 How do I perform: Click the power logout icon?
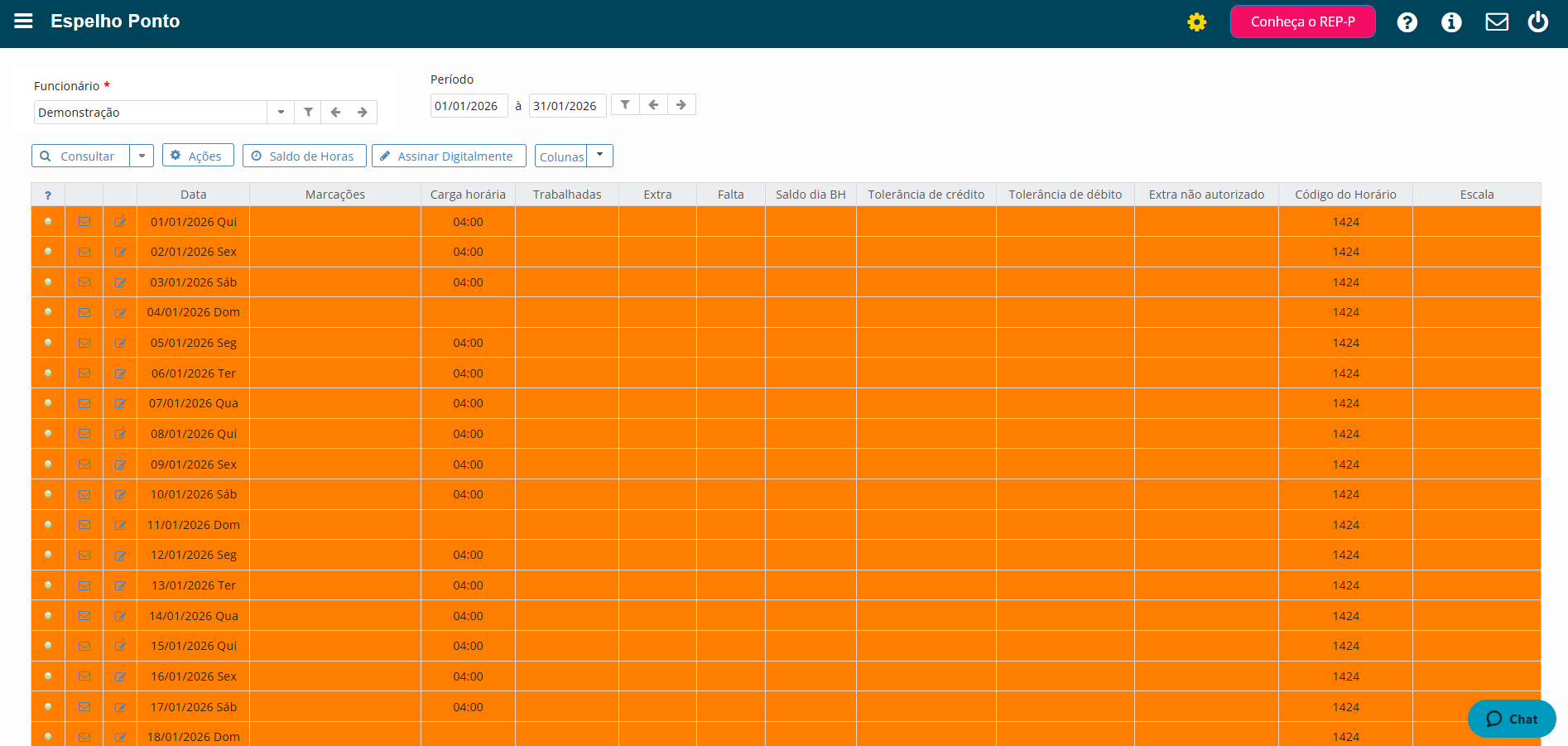coord(1538,22)
